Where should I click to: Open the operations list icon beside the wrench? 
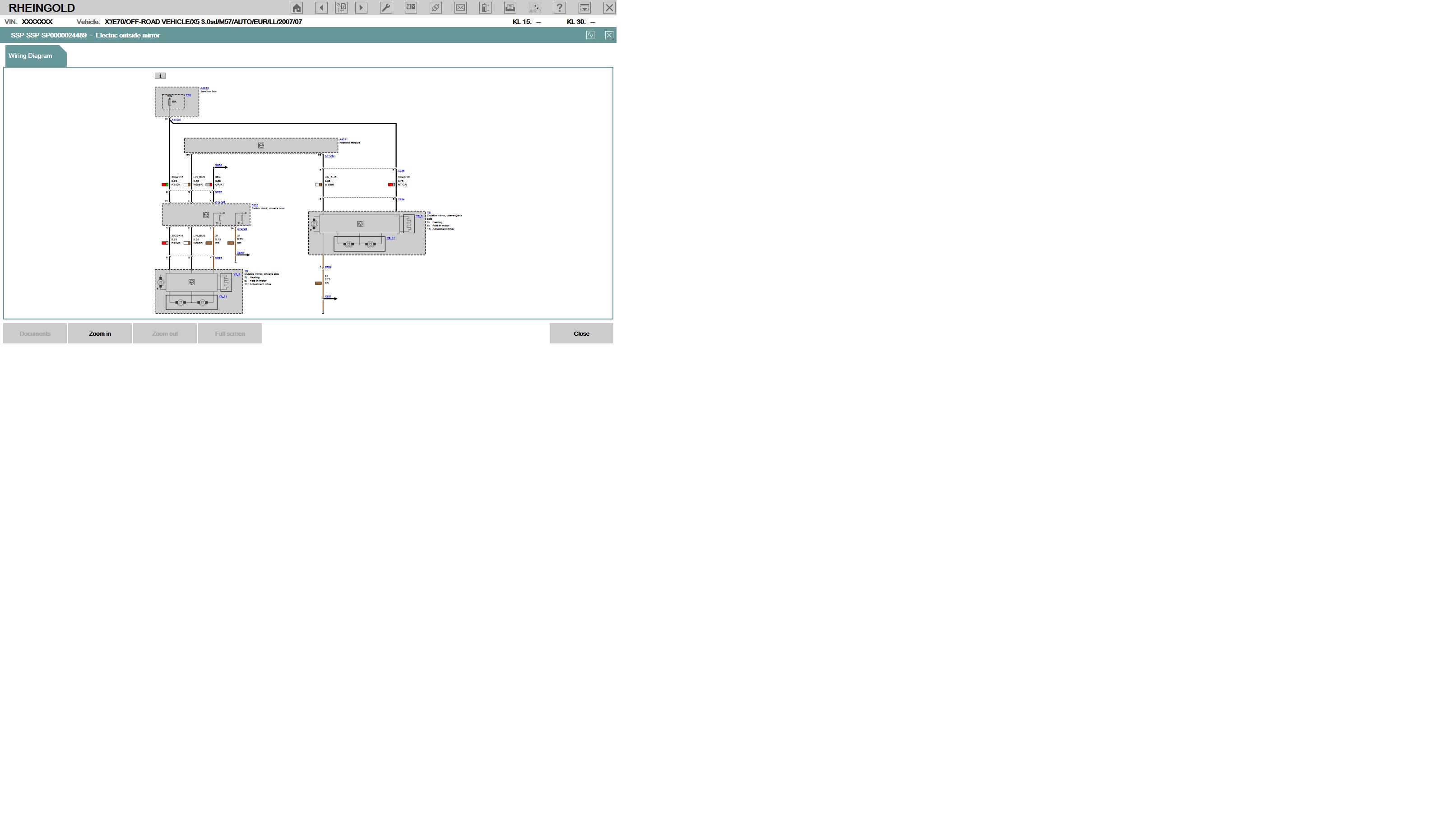(411, 7)
